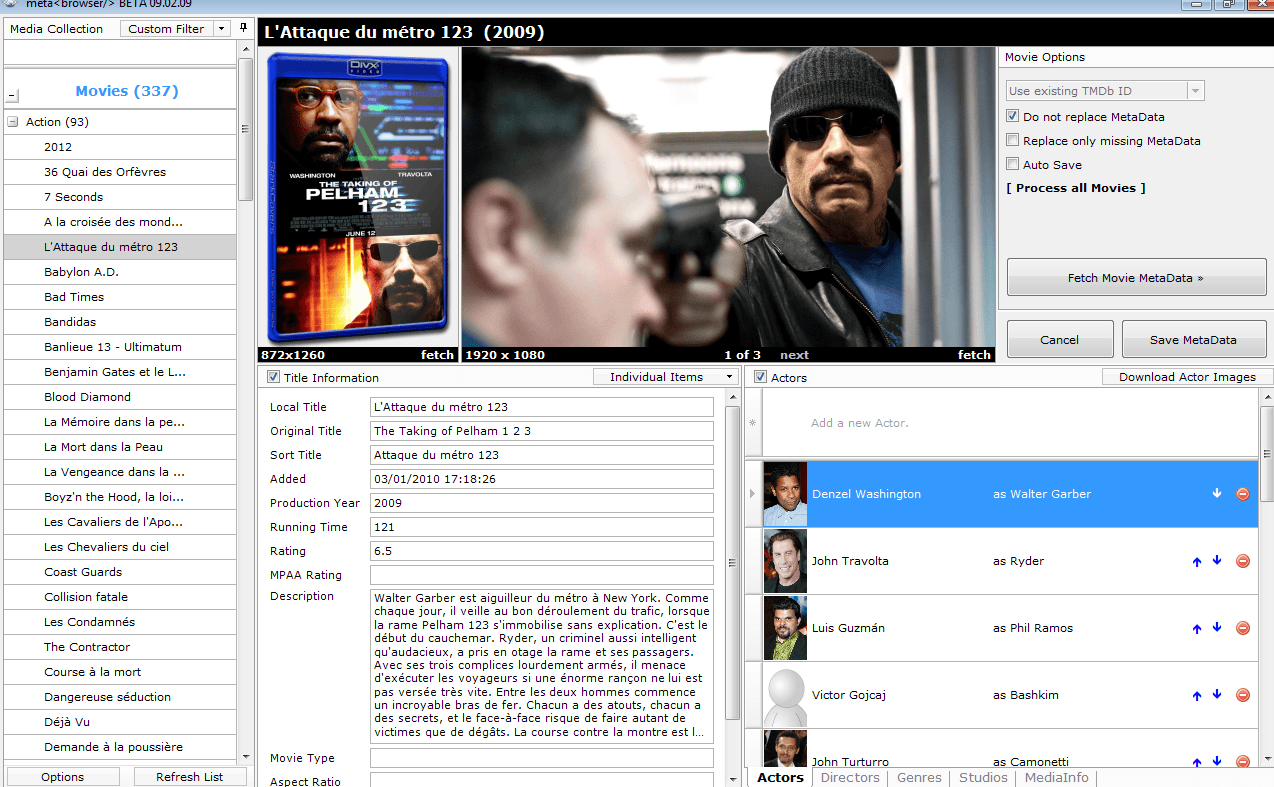1274x787 pixels.
Task: Select the Pelham 123 cover thumbnail
Action: point(358,197)
